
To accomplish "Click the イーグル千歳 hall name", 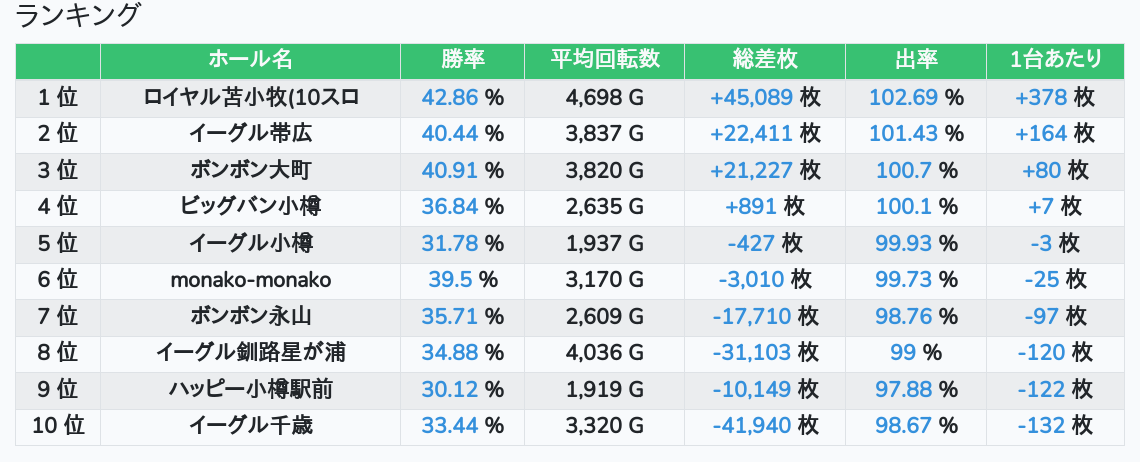I will tap(250, 426).
